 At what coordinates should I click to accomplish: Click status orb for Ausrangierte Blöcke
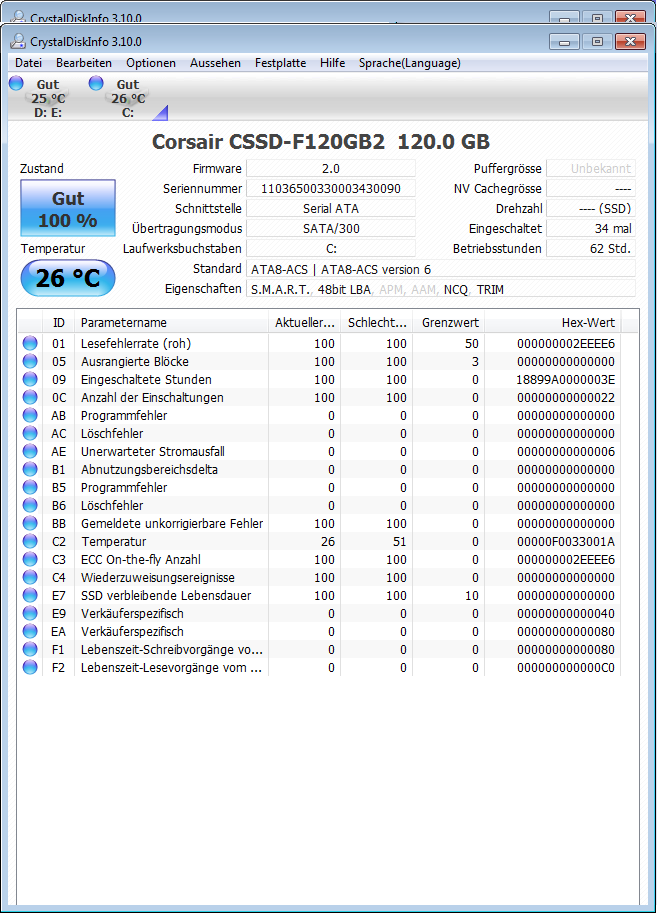pos(30,362)
